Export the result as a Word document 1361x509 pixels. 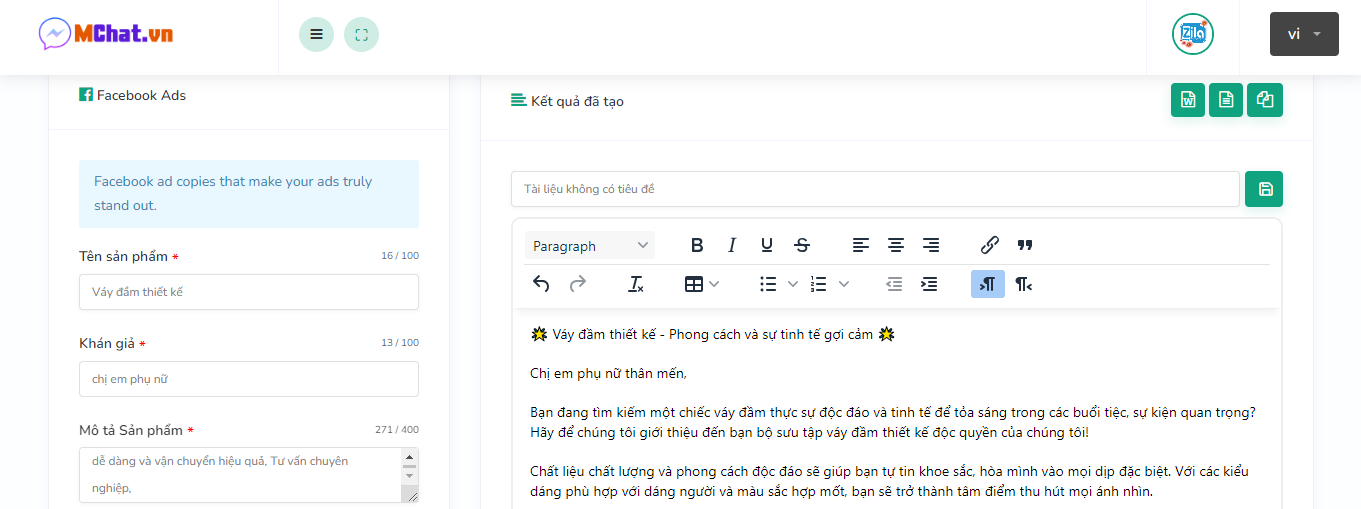(1188, 100)
